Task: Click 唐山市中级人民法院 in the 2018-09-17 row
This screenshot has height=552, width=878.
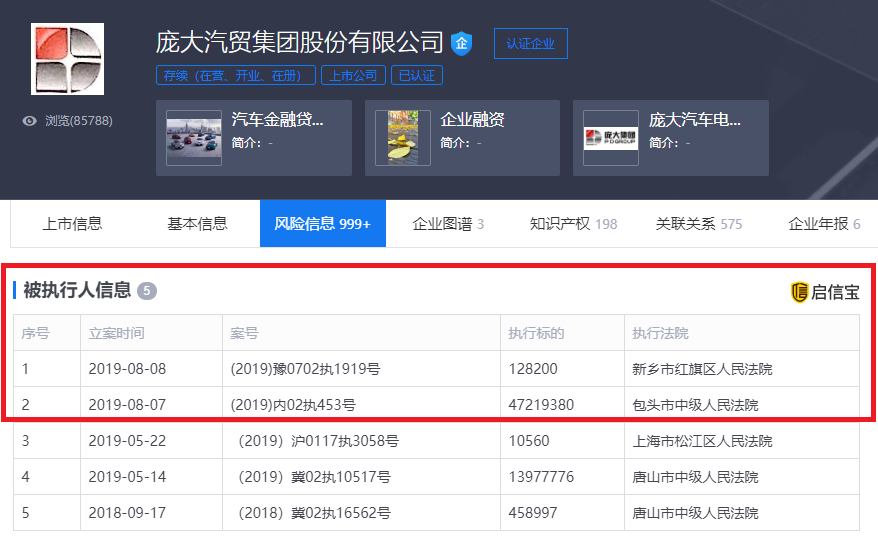Action: [695, 513]
